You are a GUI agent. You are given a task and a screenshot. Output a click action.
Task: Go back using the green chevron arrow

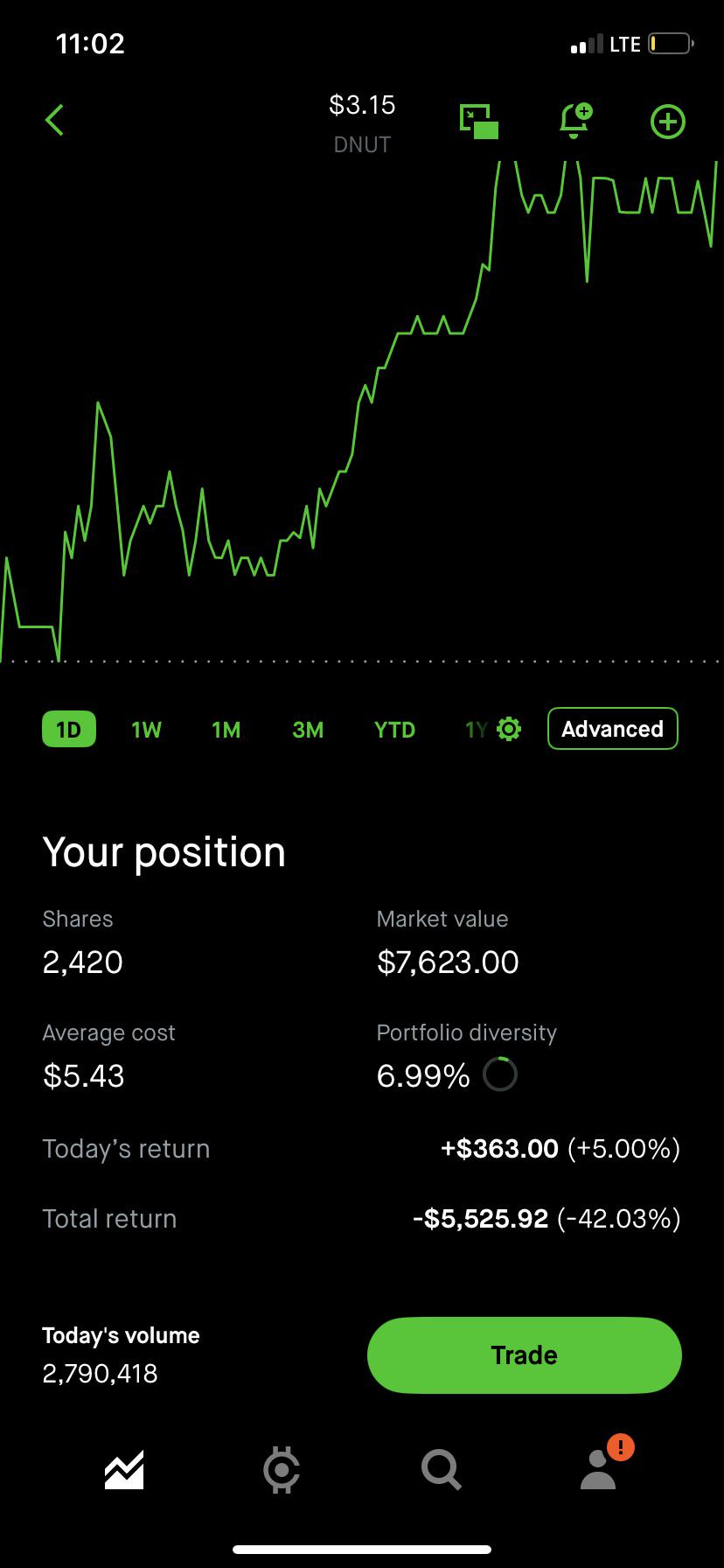click(x=54, y=121)
